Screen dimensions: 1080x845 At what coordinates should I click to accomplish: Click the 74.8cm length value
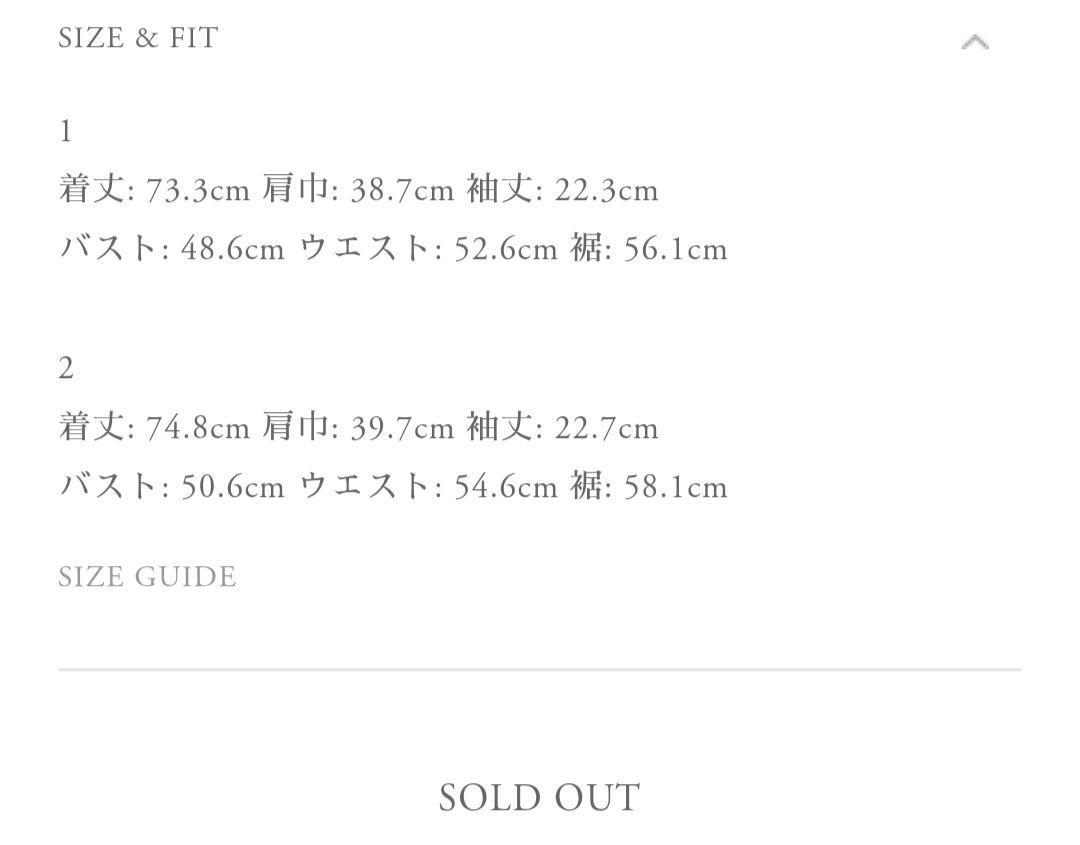(x=198, y=428)
